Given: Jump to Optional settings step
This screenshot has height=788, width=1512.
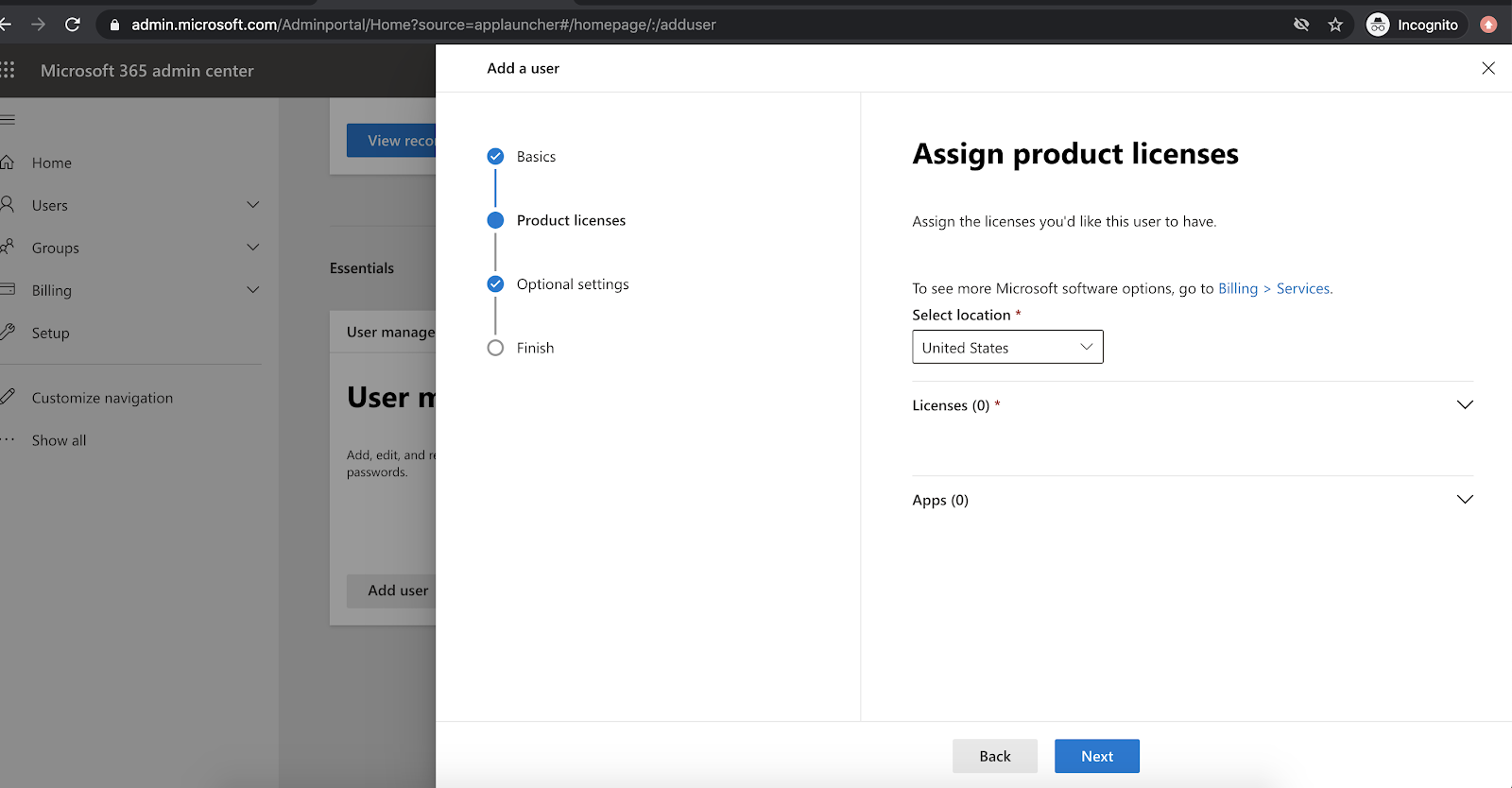Looking at the screenshot, I should click(x=573, y=284).
